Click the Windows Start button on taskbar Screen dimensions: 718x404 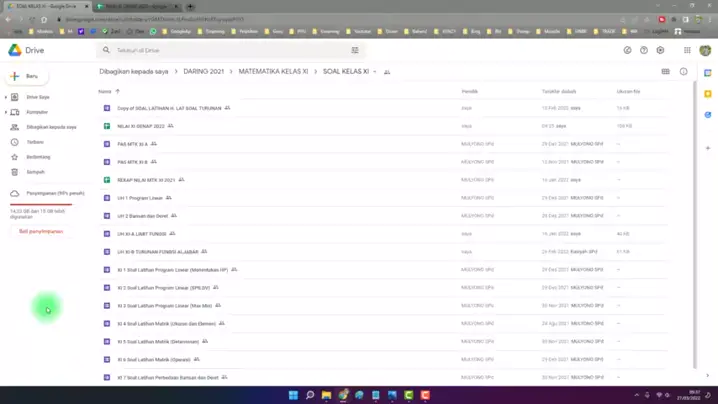(x=293, y=395)
